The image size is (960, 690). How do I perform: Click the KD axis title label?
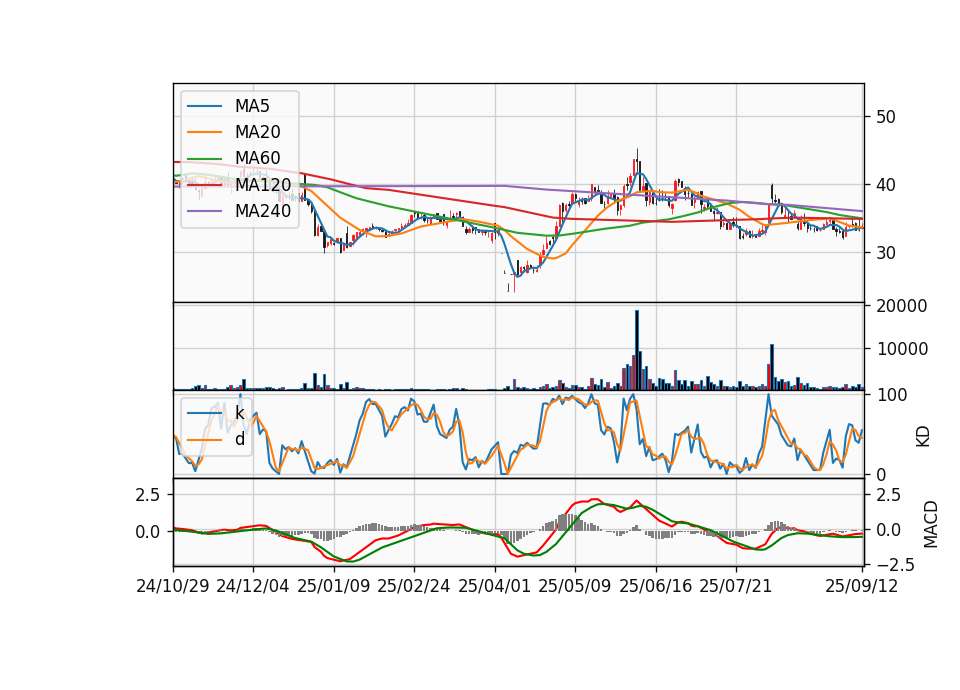point(923,437)
